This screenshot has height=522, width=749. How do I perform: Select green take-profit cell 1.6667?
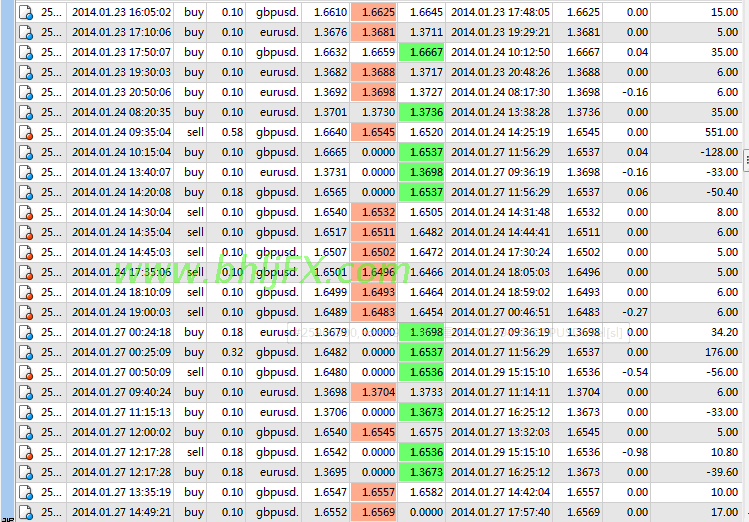(422, 52)
